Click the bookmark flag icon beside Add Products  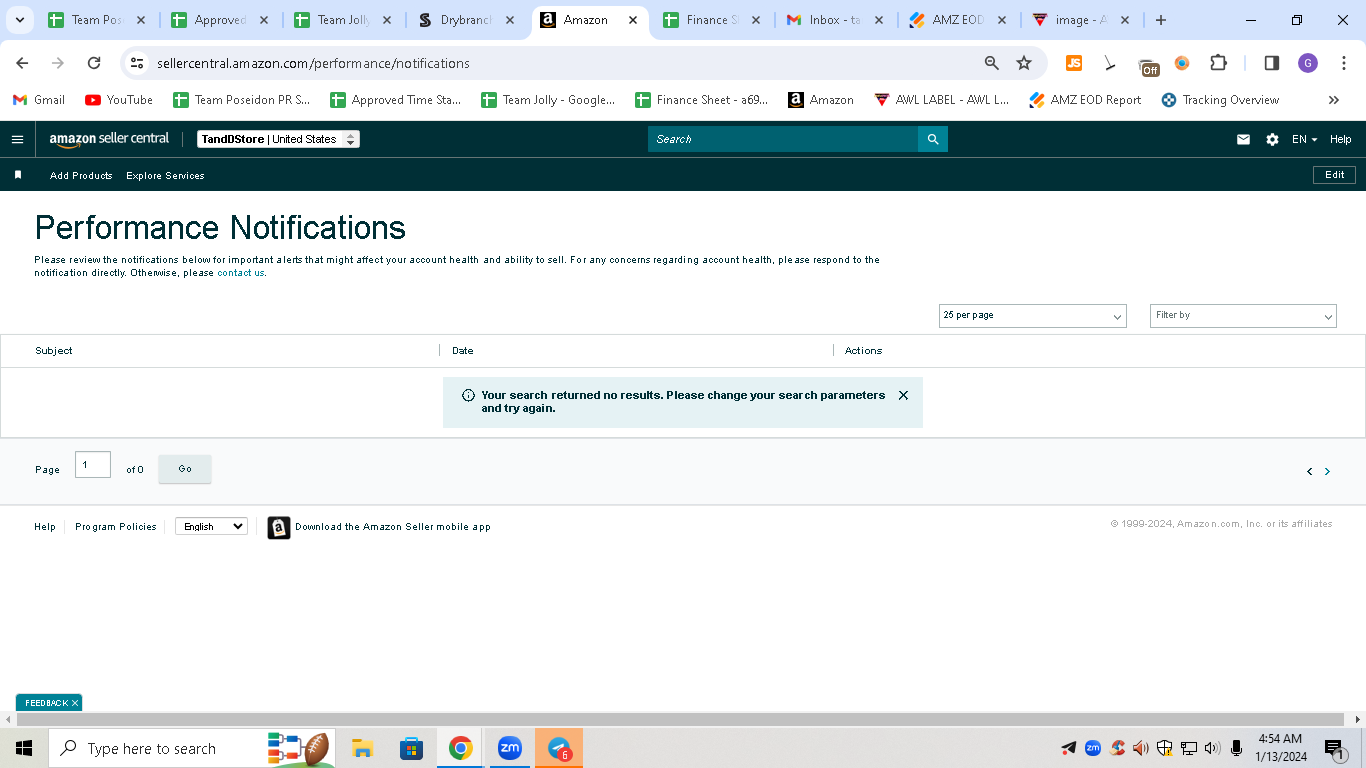(x=18, y=175)
